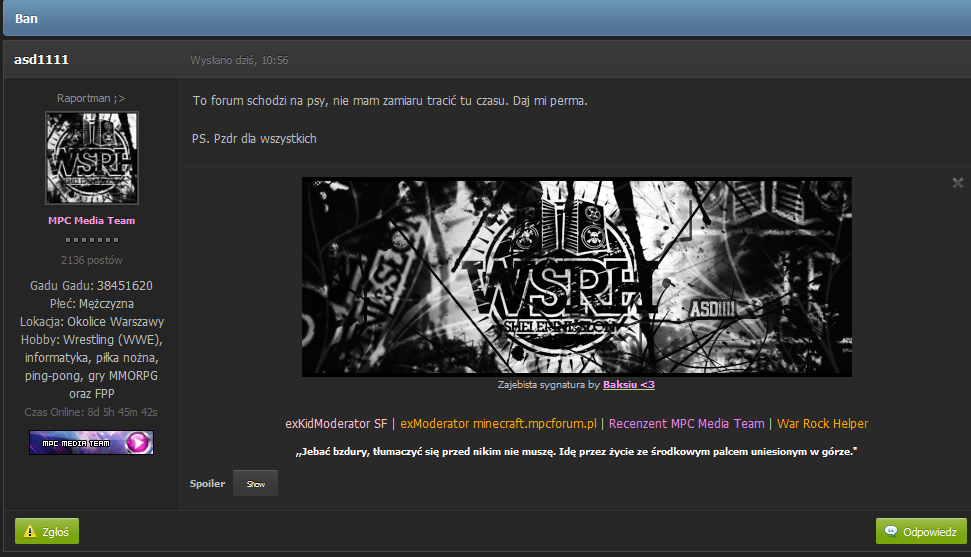Image resolution: width=971 pixels, height=557 pixels.
Task: Click the 'Płeć: Mężczyzna' line
Action: coord(92,304)
